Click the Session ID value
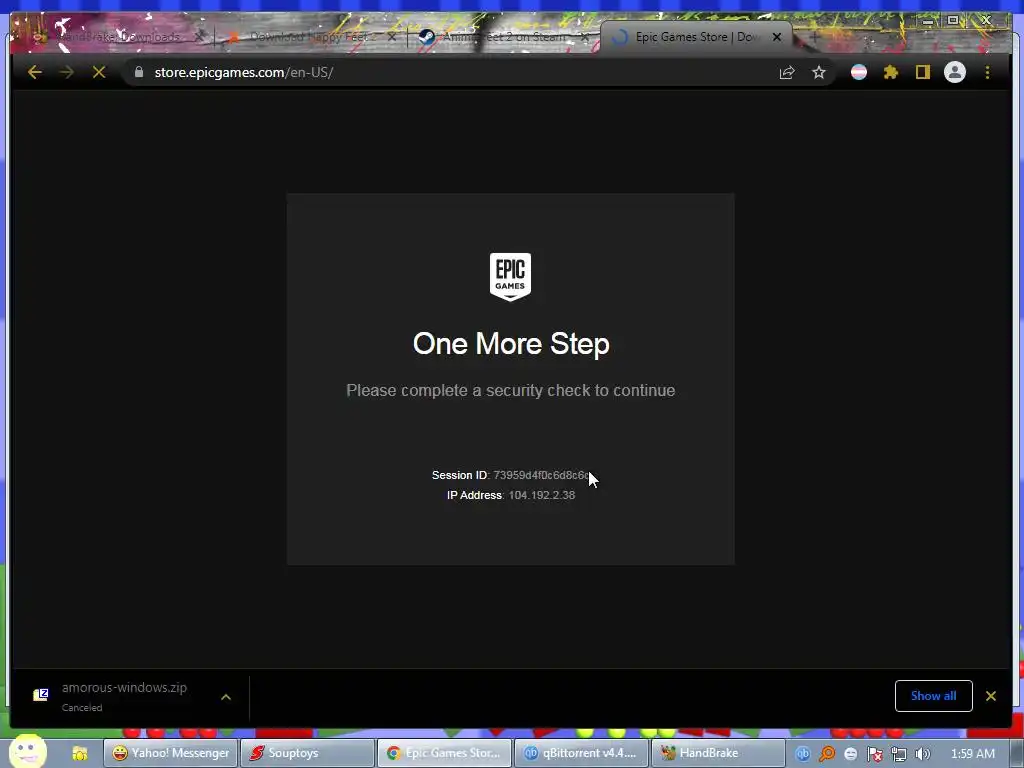Screen dimensions: 1024x768 541,475
